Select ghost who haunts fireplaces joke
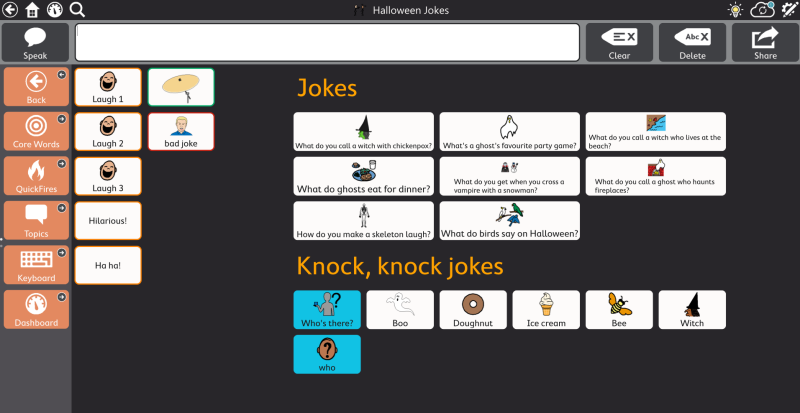Viewport: 800px width, 413px height. click(x=656, y=176)
